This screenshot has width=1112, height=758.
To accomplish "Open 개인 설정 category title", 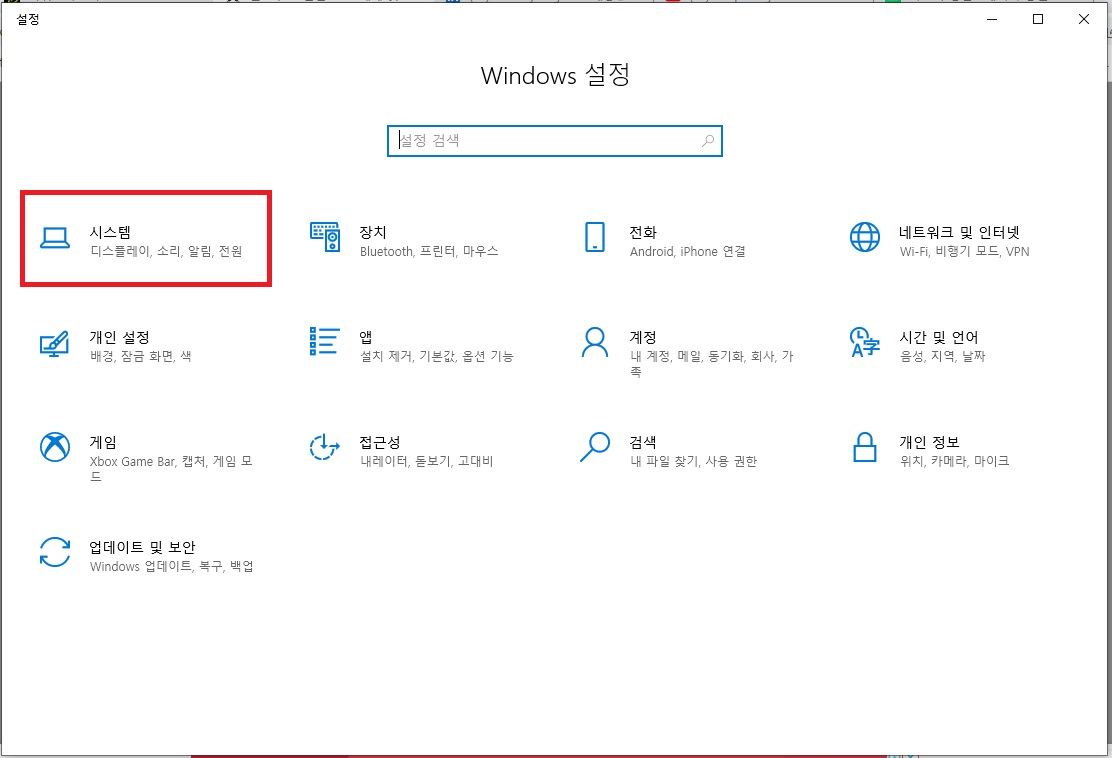I will coord(119,337).
